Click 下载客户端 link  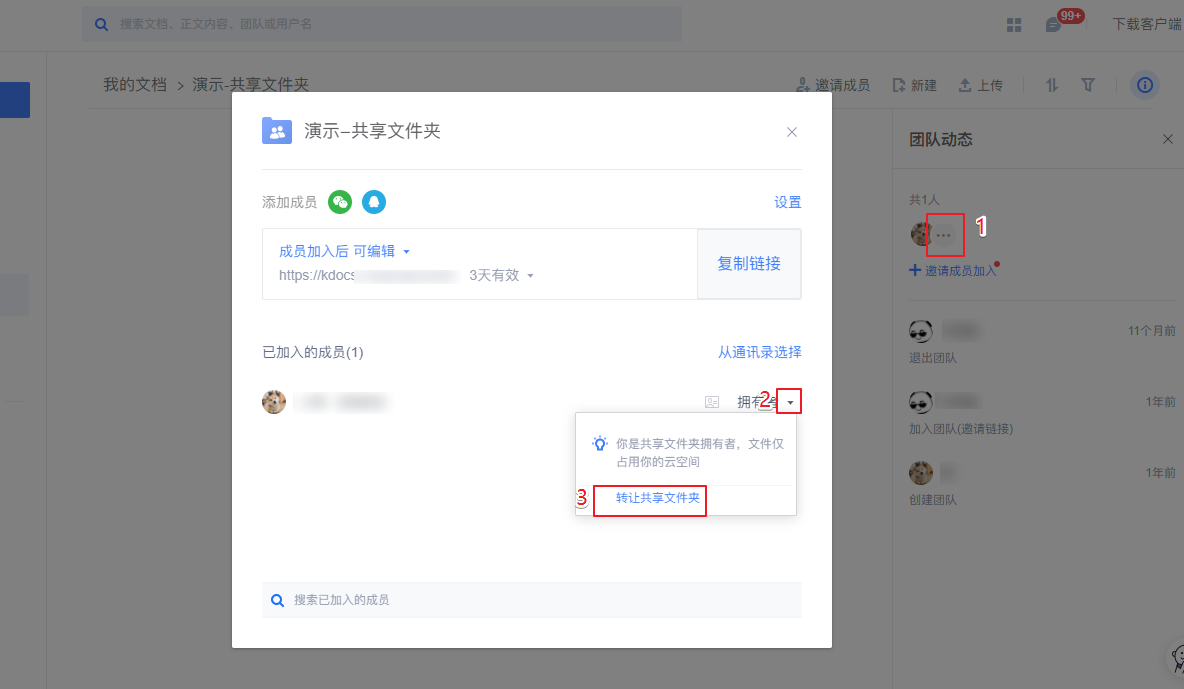tap(1147, 24)
